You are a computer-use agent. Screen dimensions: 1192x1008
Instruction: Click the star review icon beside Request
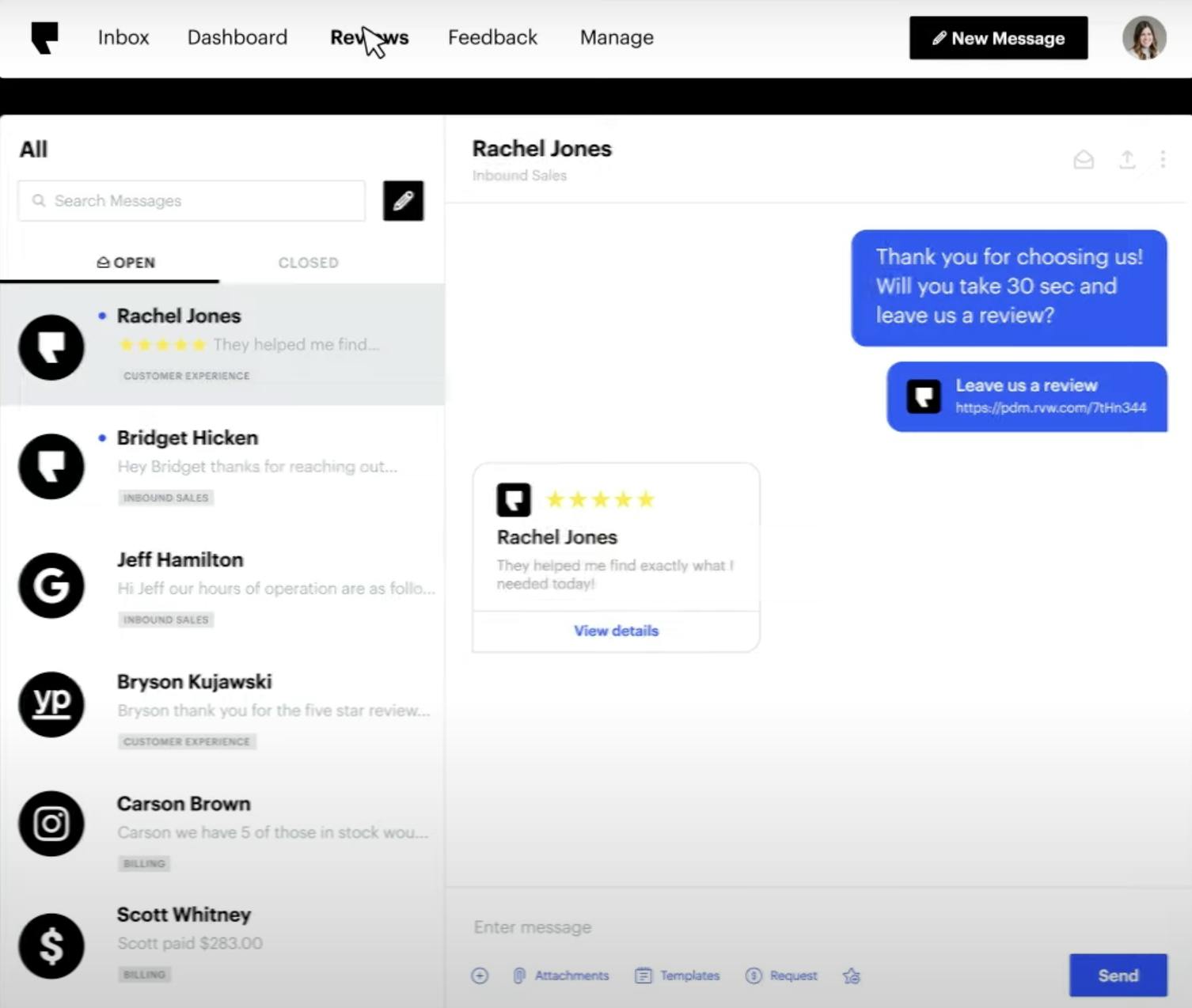[x=852, y=976]
